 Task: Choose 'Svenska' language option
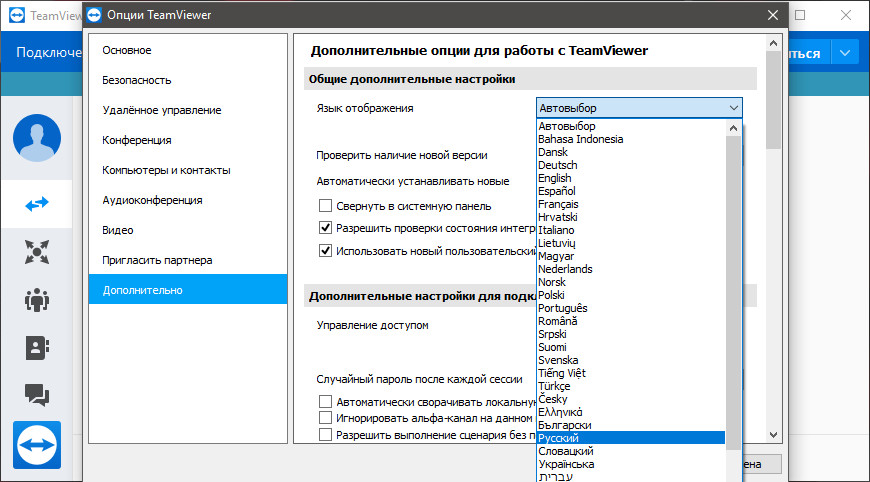point(631,360)
